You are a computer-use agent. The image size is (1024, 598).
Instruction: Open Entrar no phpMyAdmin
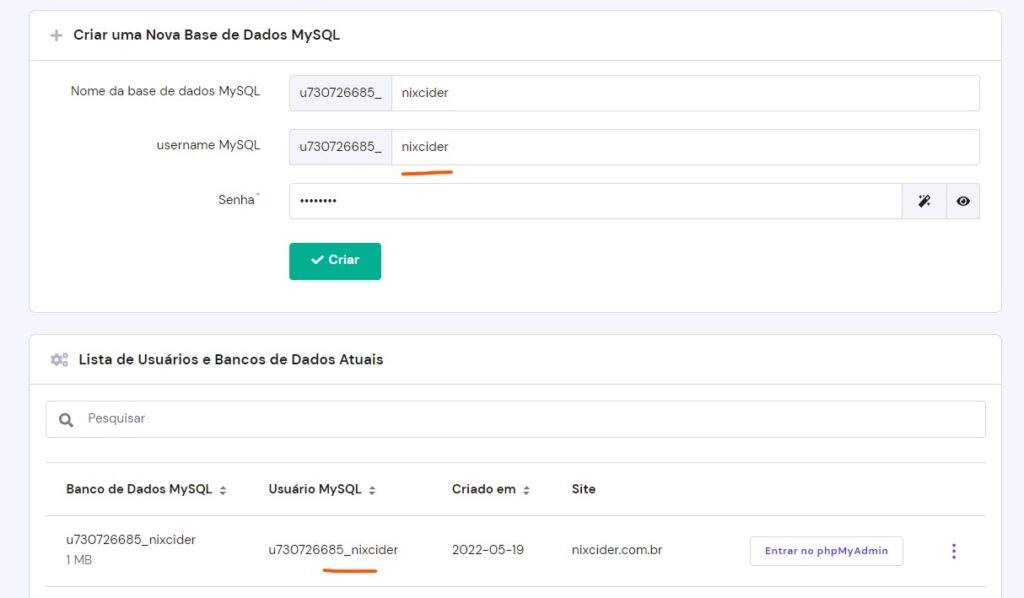[x=825, y=551]
